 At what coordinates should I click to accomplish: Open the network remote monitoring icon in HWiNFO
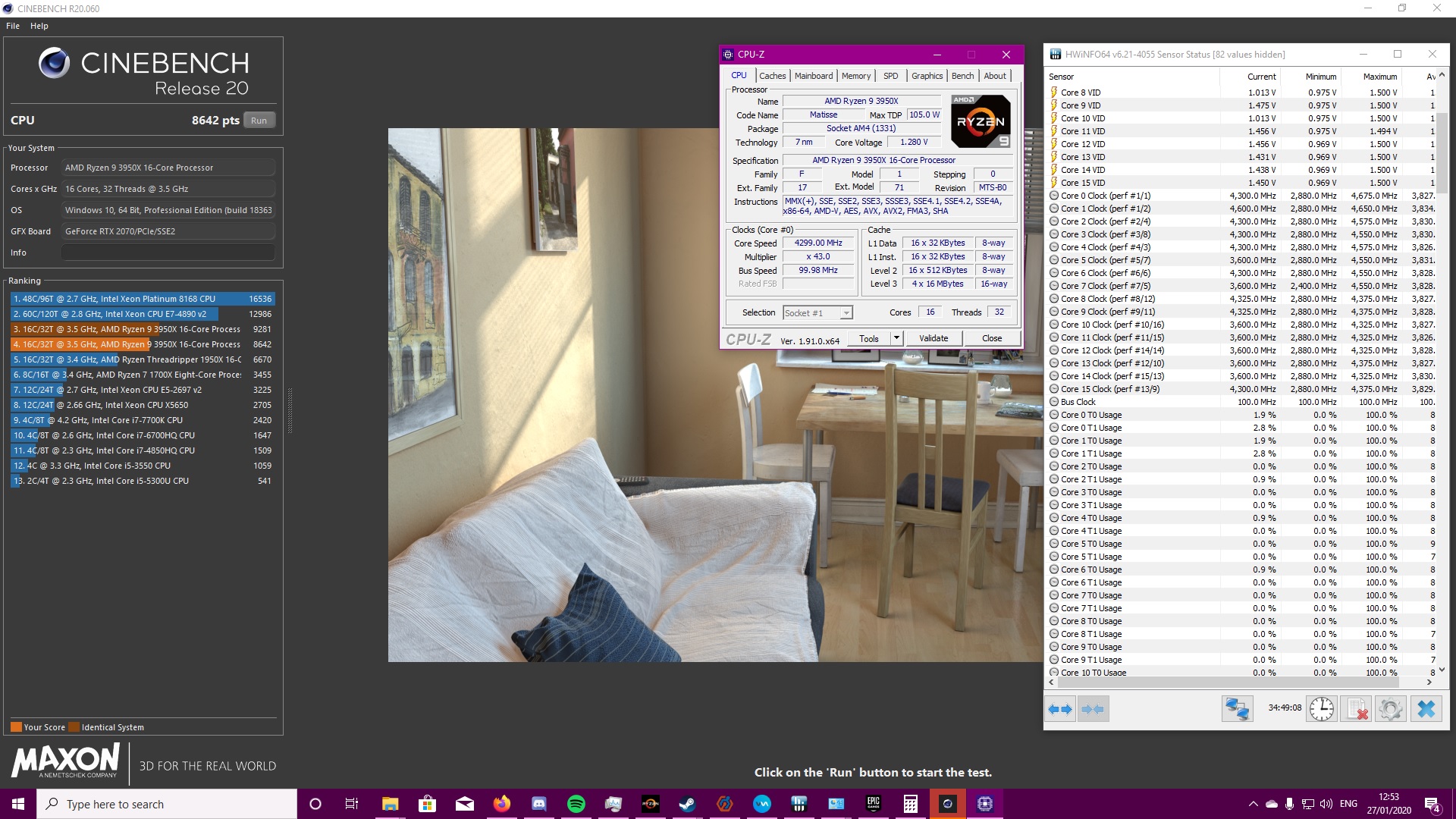[x=1237, y=709]
